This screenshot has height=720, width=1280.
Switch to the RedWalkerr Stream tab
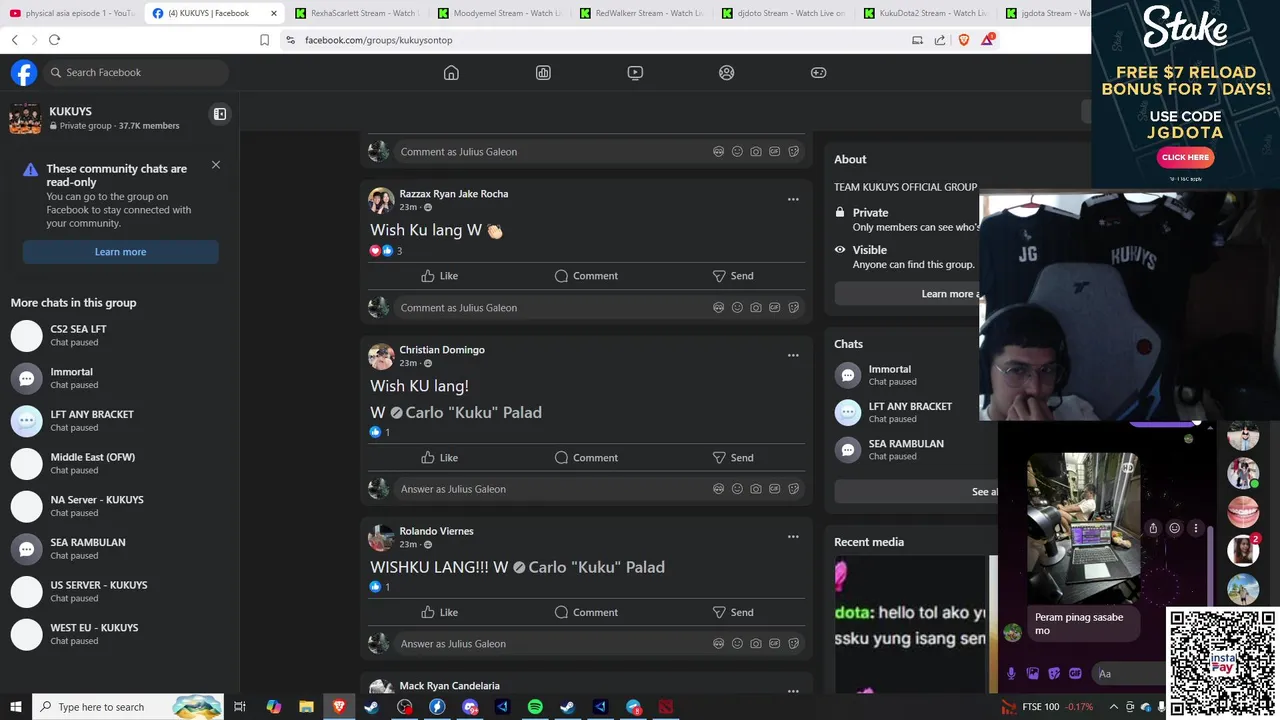coord(640,13)
